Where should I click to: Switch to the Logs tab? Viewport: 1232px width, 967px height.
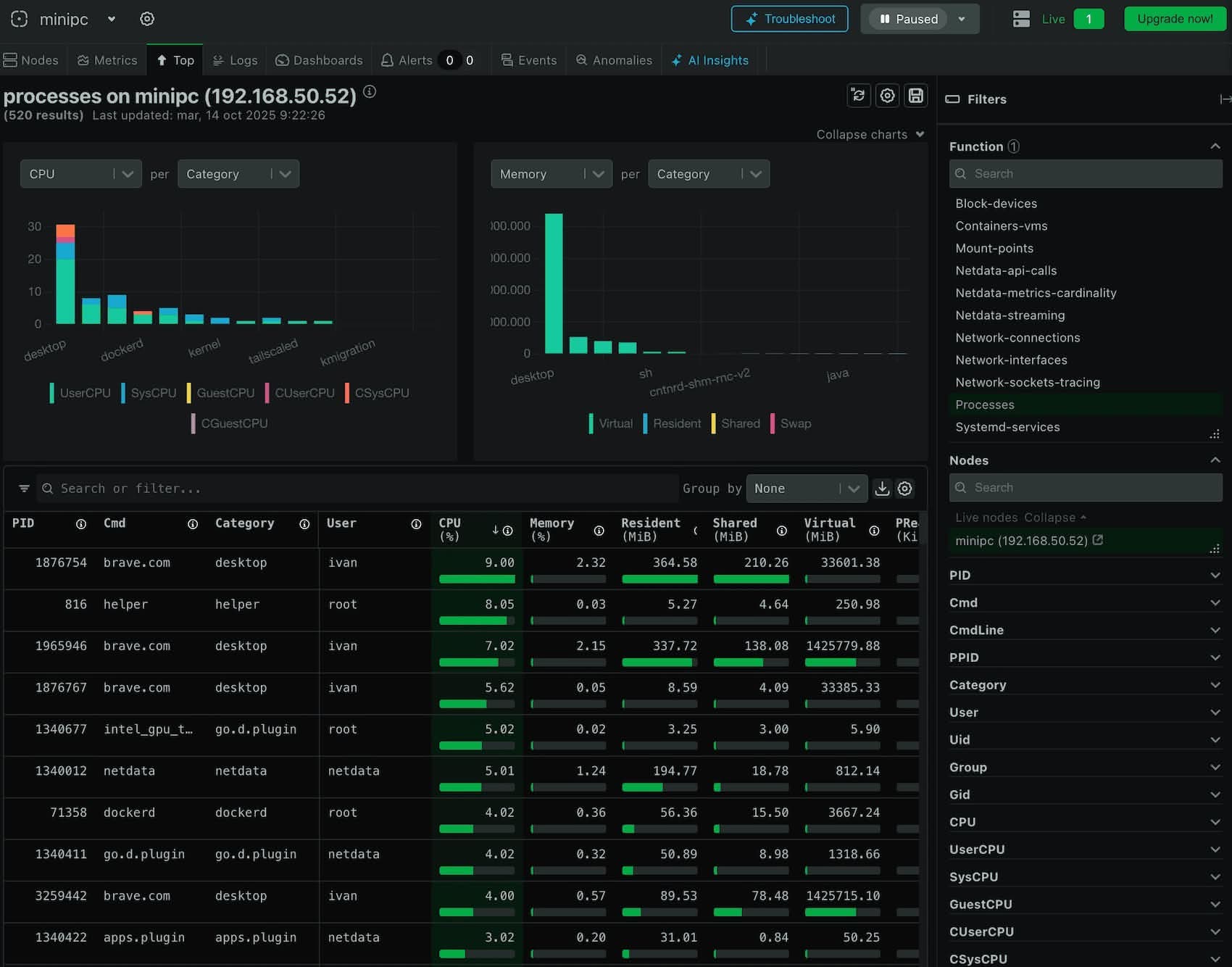coord(235,60)
